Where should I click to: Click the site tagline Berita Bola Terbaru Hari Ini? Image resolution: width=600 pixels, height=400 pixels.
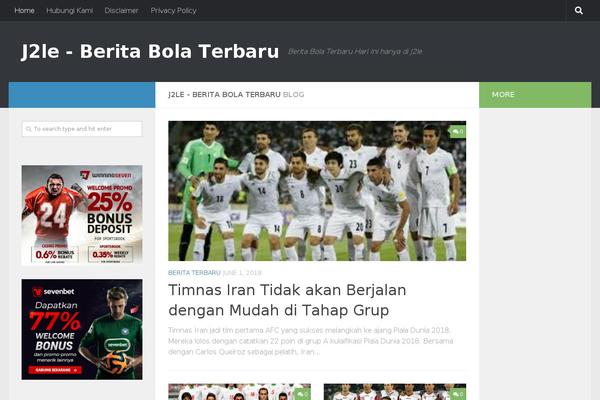pyautogui.click(x=355, y=52)
